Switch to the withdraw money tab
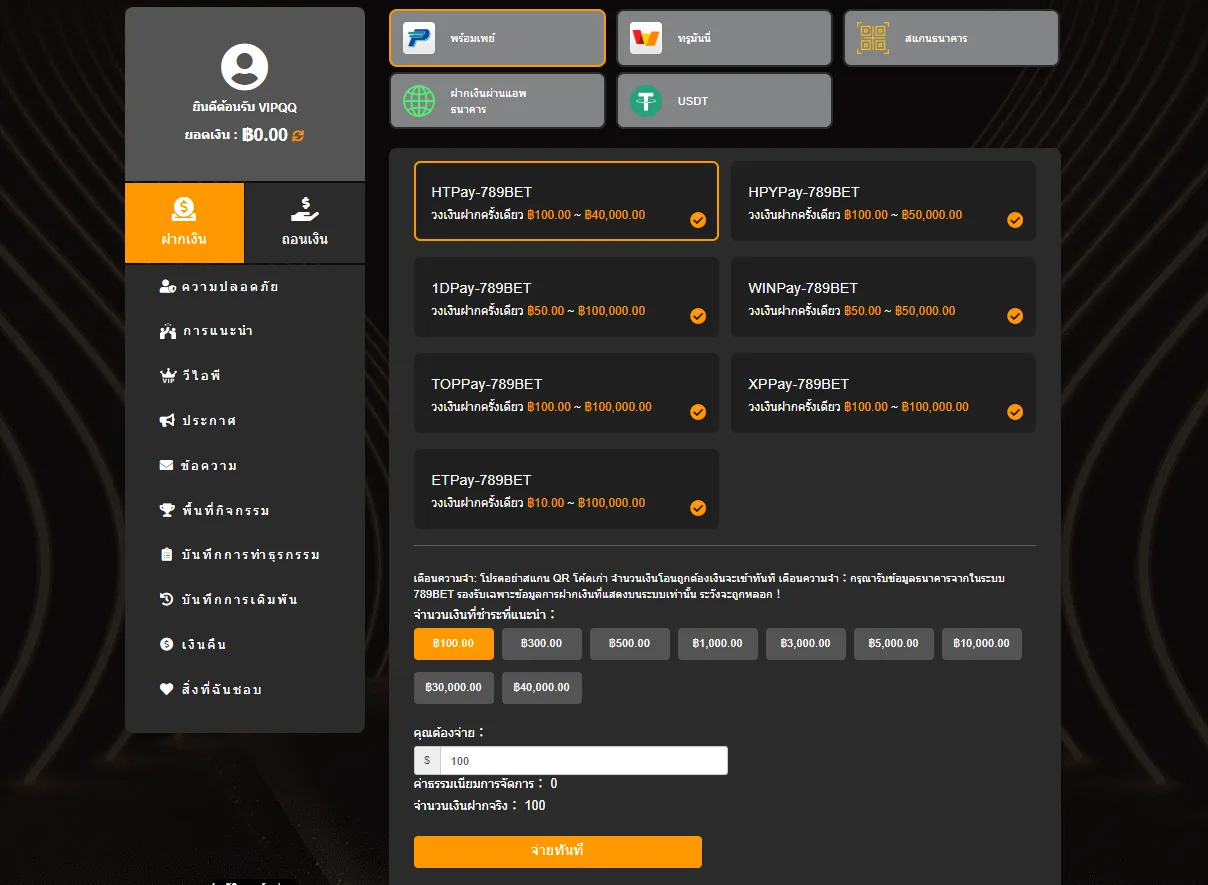 coord(305,223)
